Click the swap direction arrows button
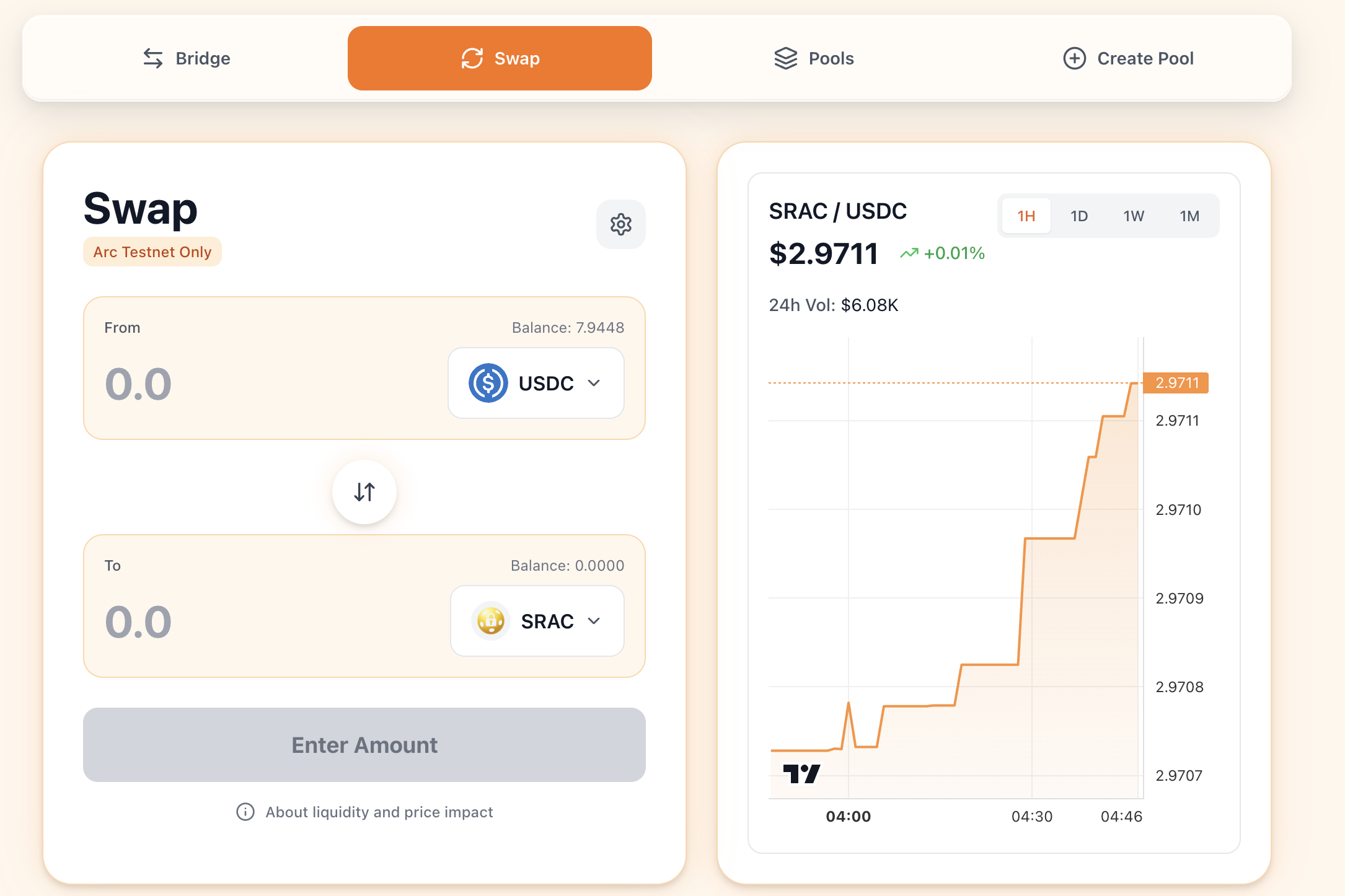The height and width of the screenshot is (896, 1345). 364,492
